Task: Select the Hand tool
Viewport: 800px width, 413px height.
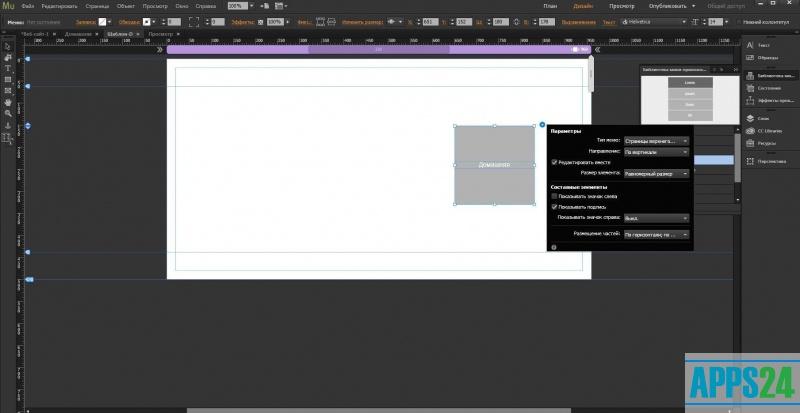Action: [x=7, y=102]
